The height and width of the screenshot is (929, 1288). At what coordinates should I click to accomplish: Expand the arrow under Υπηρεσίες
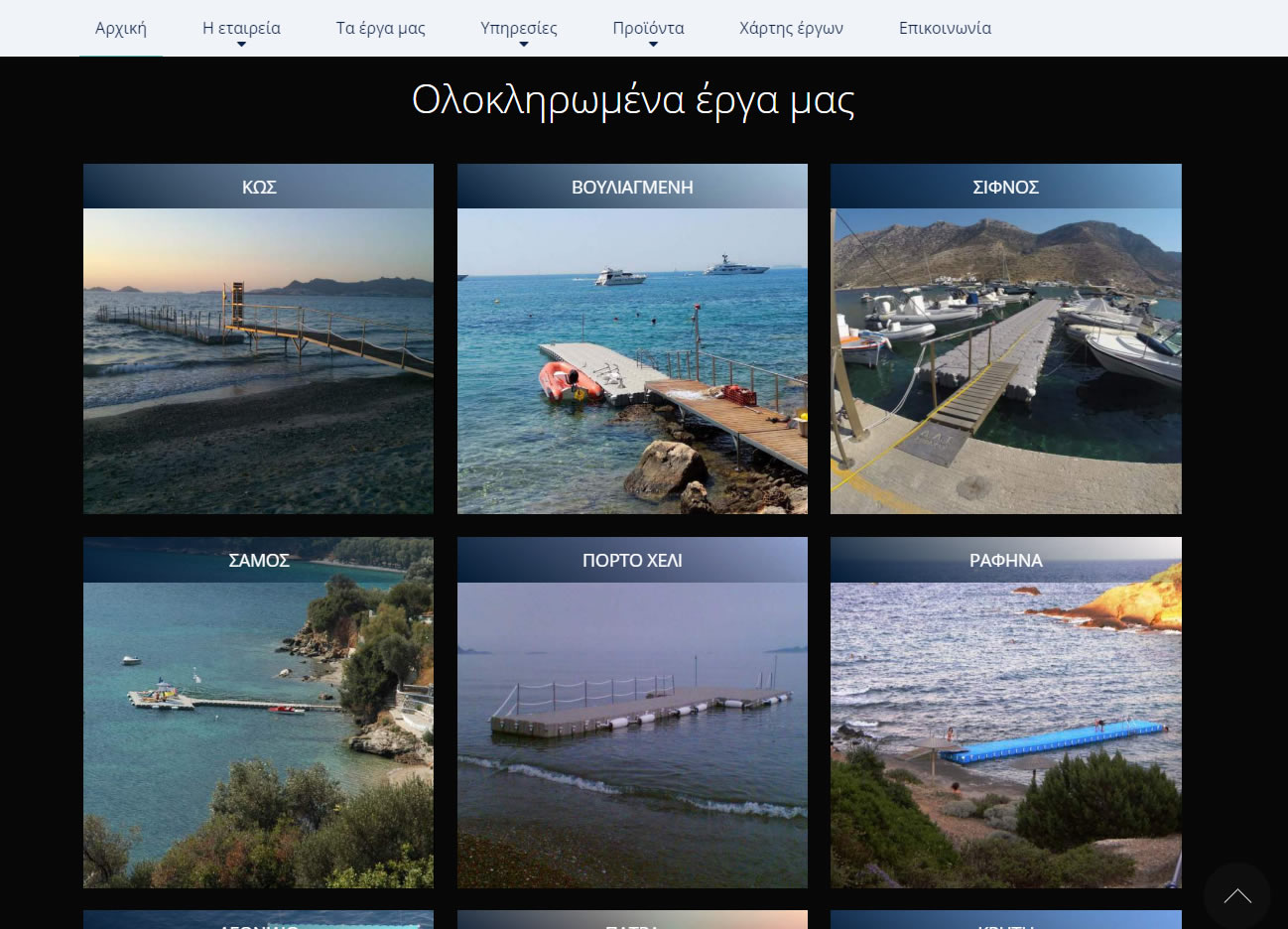[523, 45]
